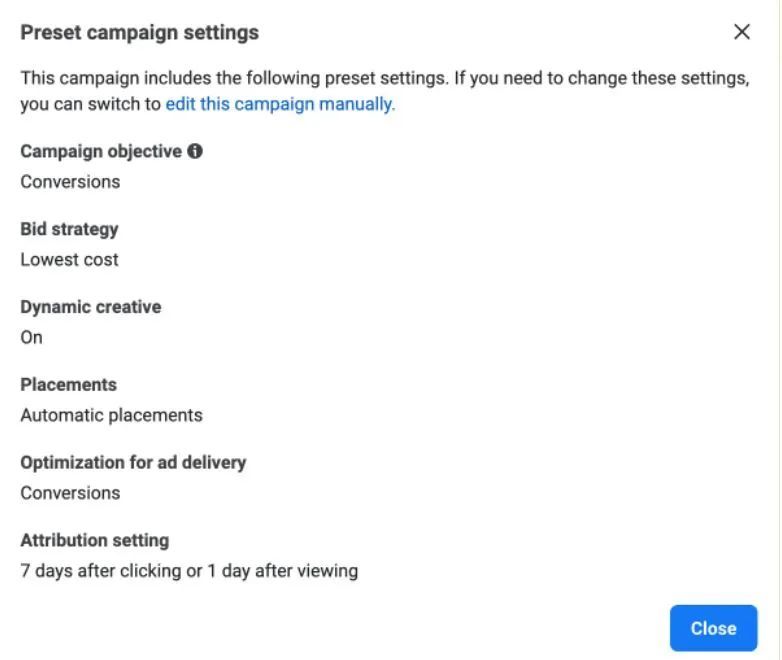The width and height of the screenshot is (782, 660).
Task: Select the 'Dynamic creative' heading
Action: pyautogui.click(x=90, y=307)
